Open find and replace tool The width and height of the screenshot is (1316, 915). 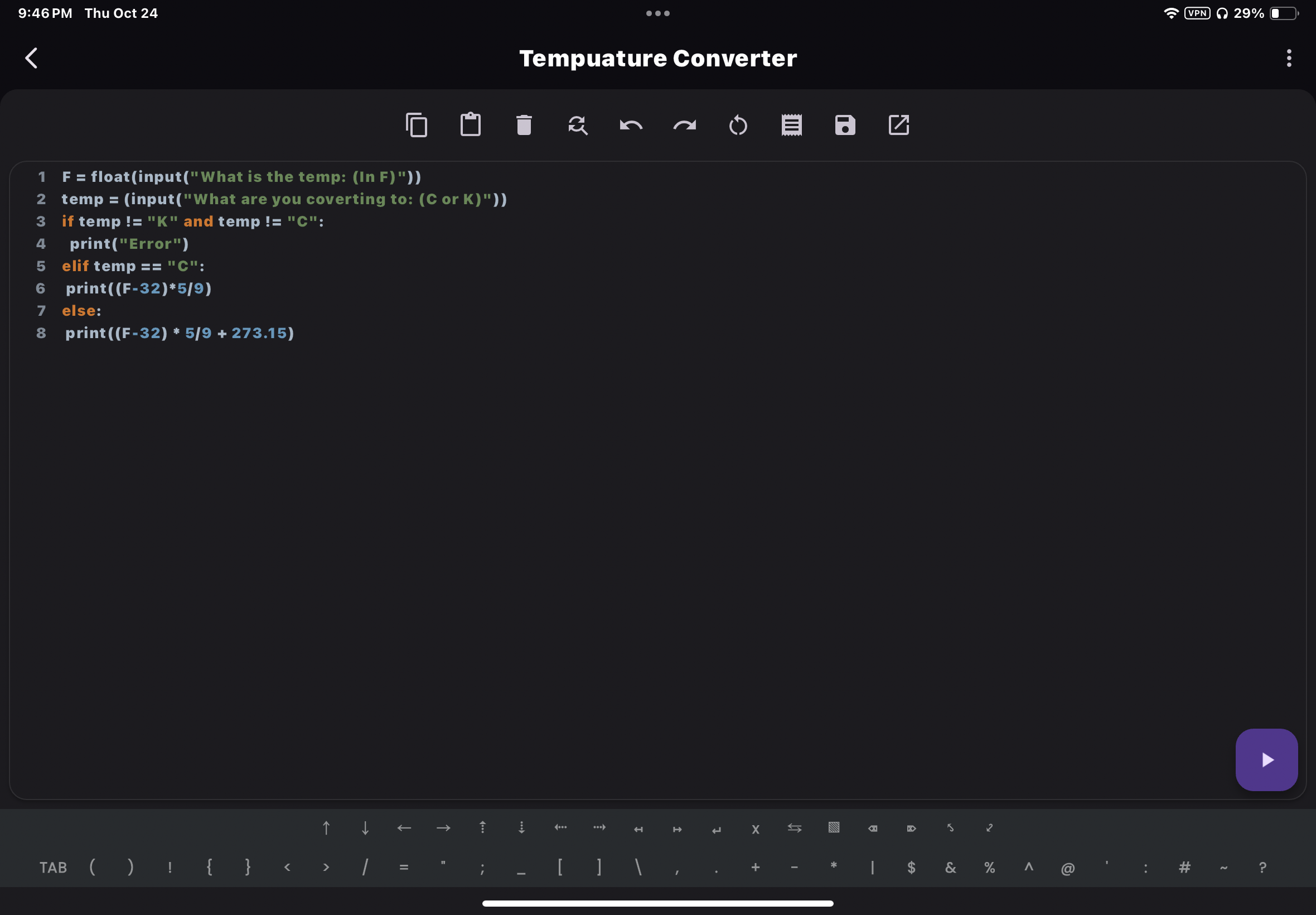(578, 125)
